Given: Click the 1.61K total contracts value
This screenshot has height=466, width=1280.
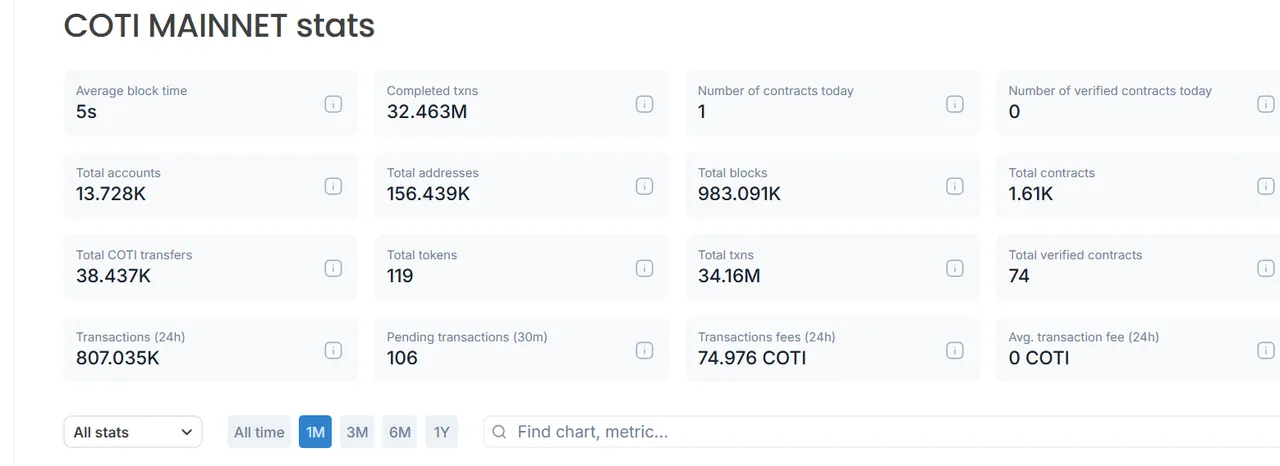Looking at the screenshot, I should pyautogui.click(x=1031, y=194).
